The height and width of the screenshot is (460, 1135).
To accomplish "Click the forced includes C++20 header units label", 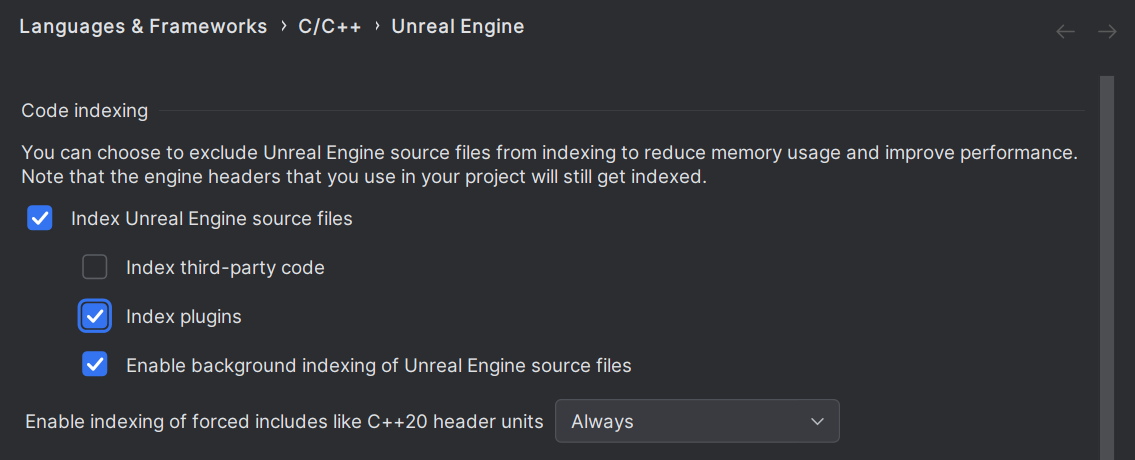I will click(x=284, y=422).
